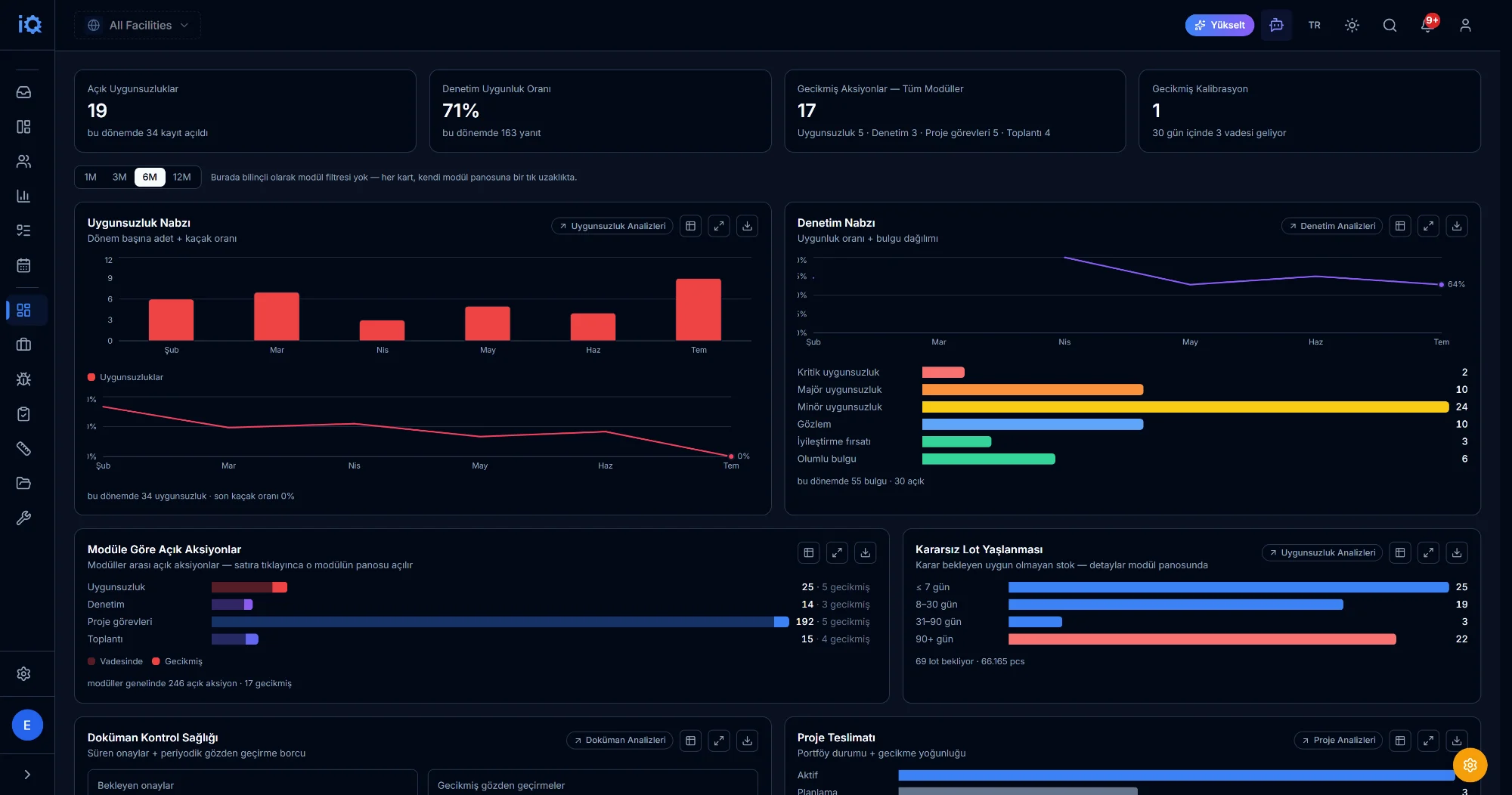Image resolution: width=1512 pixels, height=795 pixels.
Task: Toggle the Uygunsuzluklar legend item
Action: (125, 377)
